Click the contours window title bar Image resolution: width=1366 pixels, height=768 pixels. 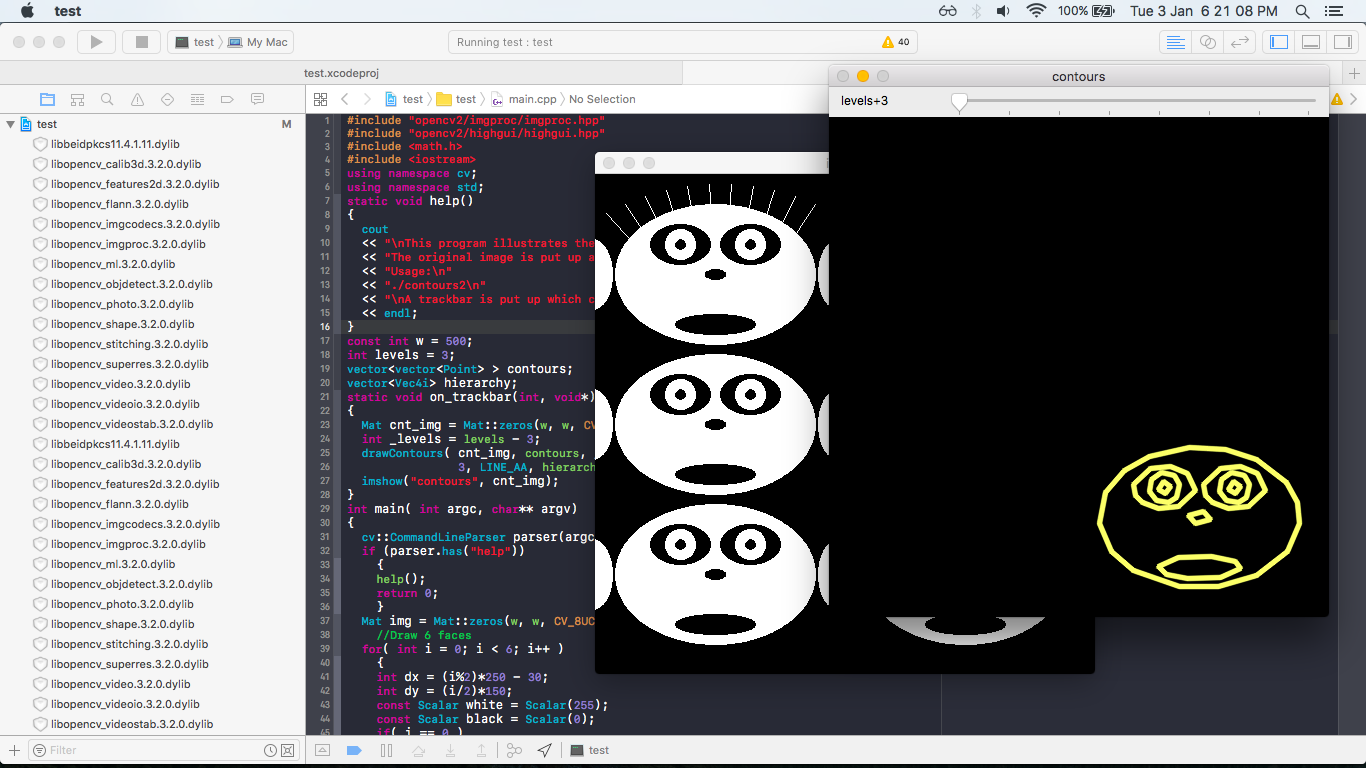pyautogui.click(x=1079, y=76)
